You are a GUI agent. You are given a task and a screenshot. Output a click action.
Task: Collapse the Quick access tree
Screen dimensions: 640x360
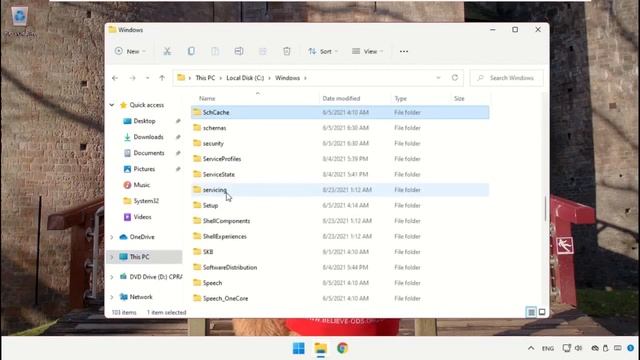pyautogui.click(x=111, y=105)
